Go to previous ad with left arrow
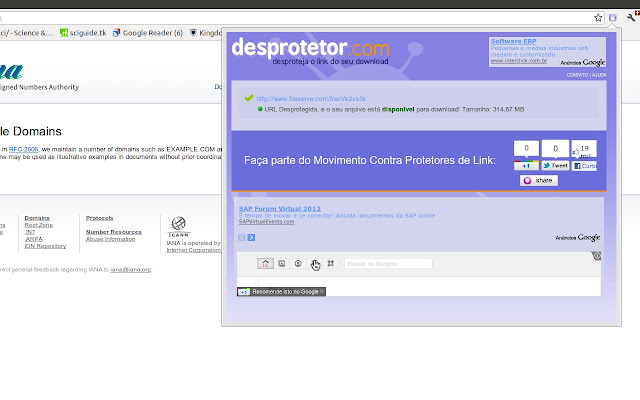The image size is (640, 400). (242, 238)
